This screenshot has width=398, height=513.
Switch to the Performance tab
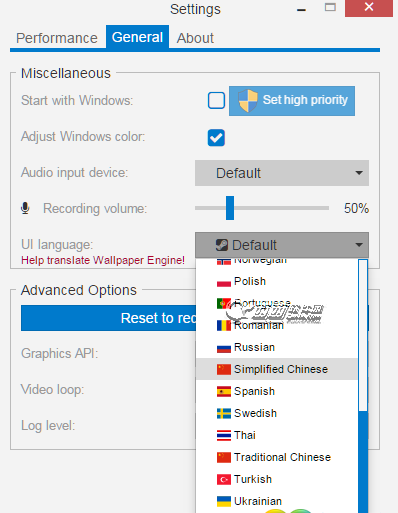(57, 38)
